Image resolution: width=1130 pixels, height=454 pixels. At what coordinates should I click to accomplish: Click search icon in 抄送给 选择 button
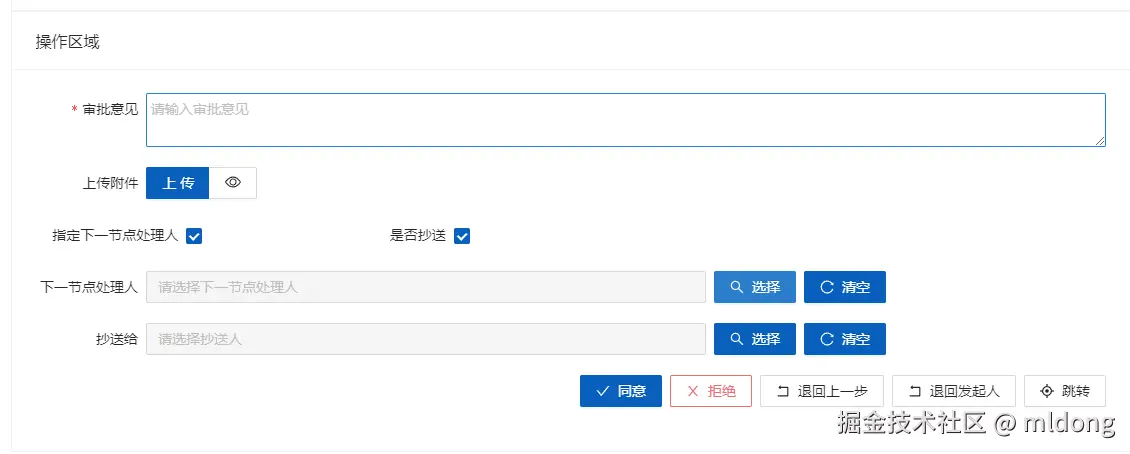point(737,339)
